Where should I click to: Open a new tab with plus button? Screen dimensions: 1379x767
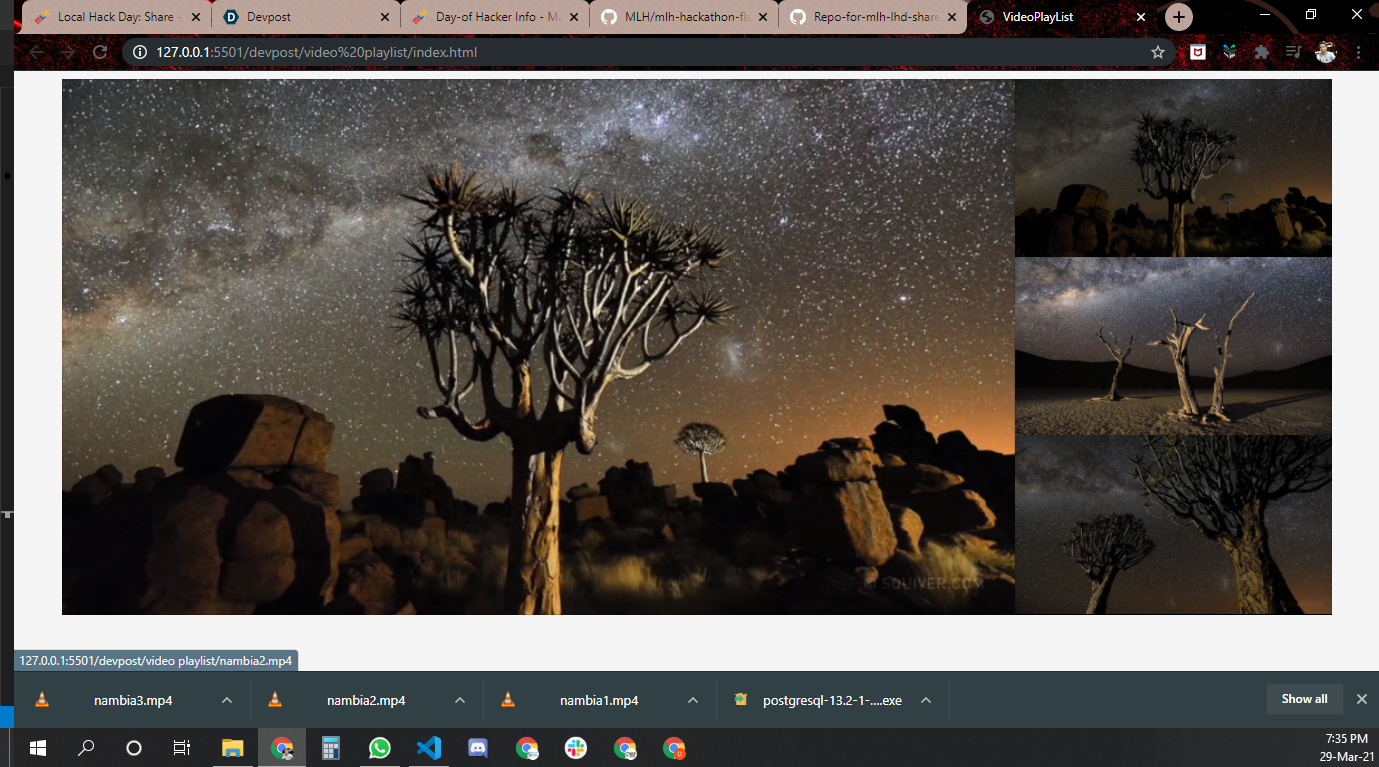(1179, 17)
